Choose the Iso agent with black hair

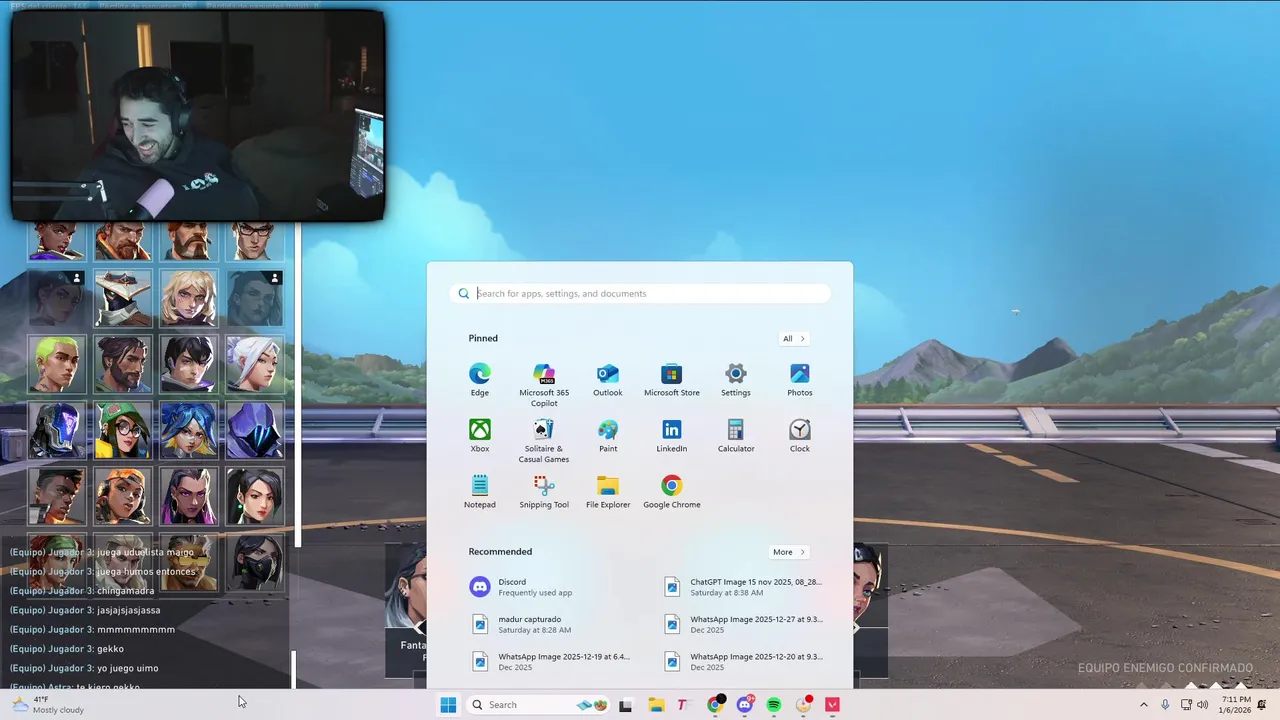[x=189, y=364]
